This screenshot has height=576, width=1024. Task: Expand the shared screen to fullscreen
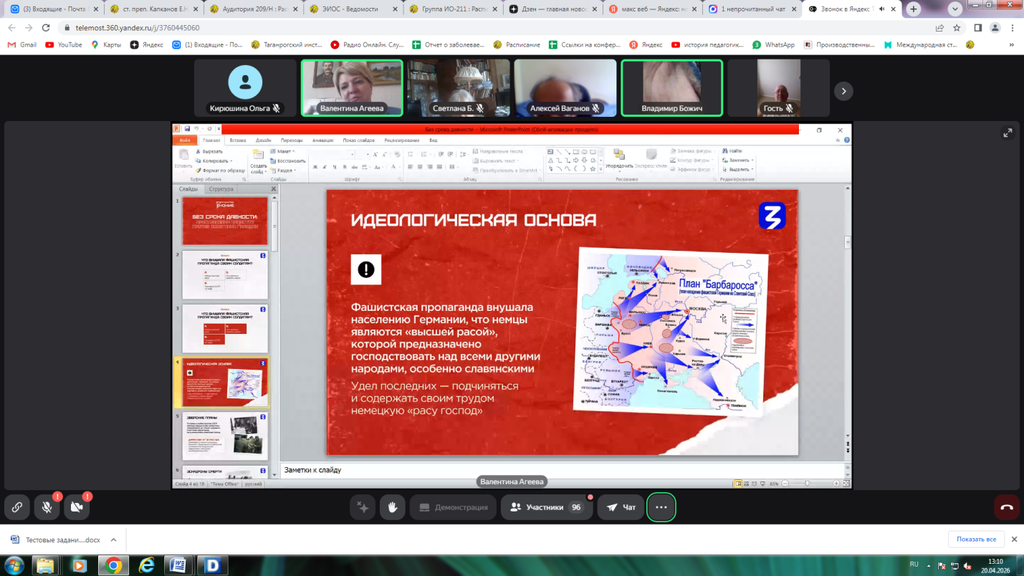coord(1007,133)
